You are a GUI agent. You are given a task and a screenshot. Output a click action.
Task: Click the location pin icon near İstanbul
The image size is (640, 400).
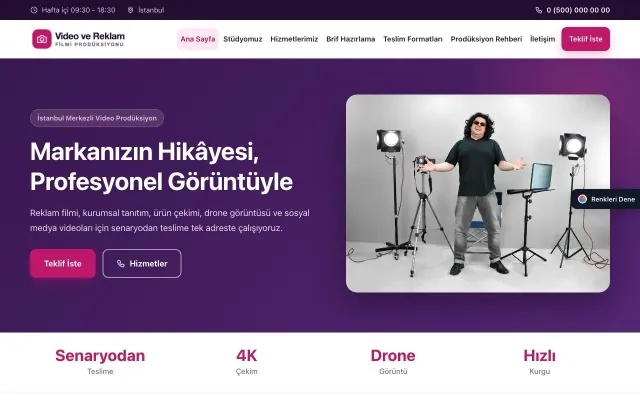coord(130,10)
